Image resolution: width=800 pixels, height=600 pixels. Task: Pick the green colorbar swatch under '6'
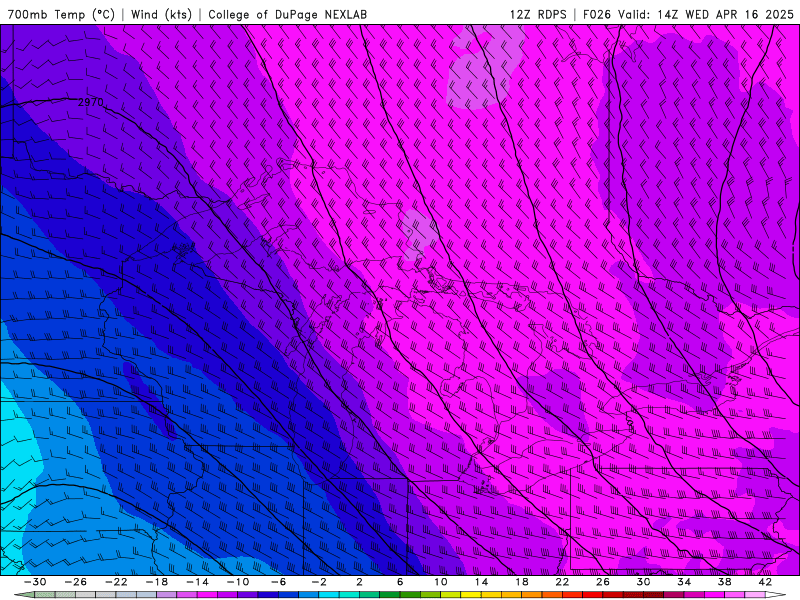coord(390,595)
